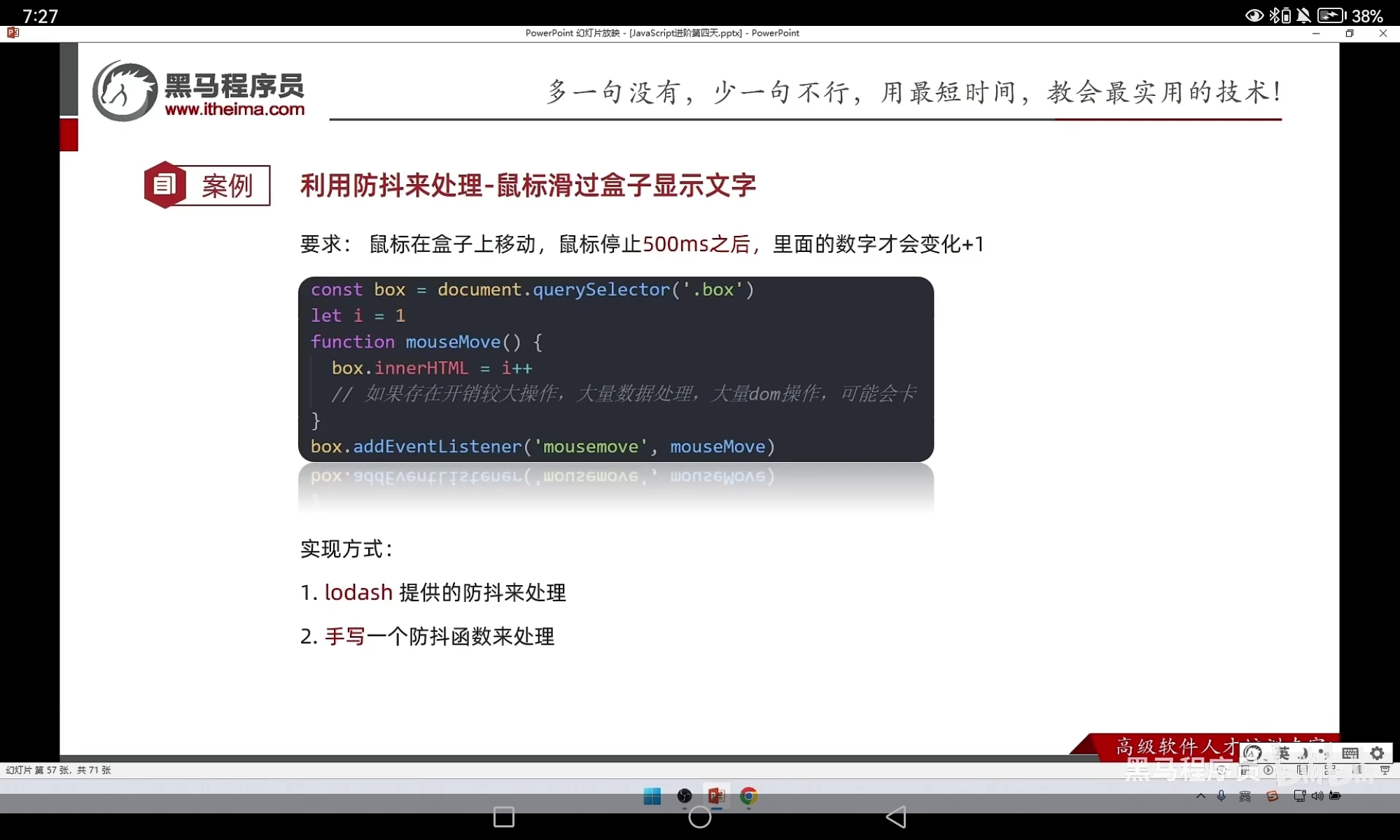Screen dimensions: 1400x840
Task: Open input method settings gear
Action: coord(1377,753)
